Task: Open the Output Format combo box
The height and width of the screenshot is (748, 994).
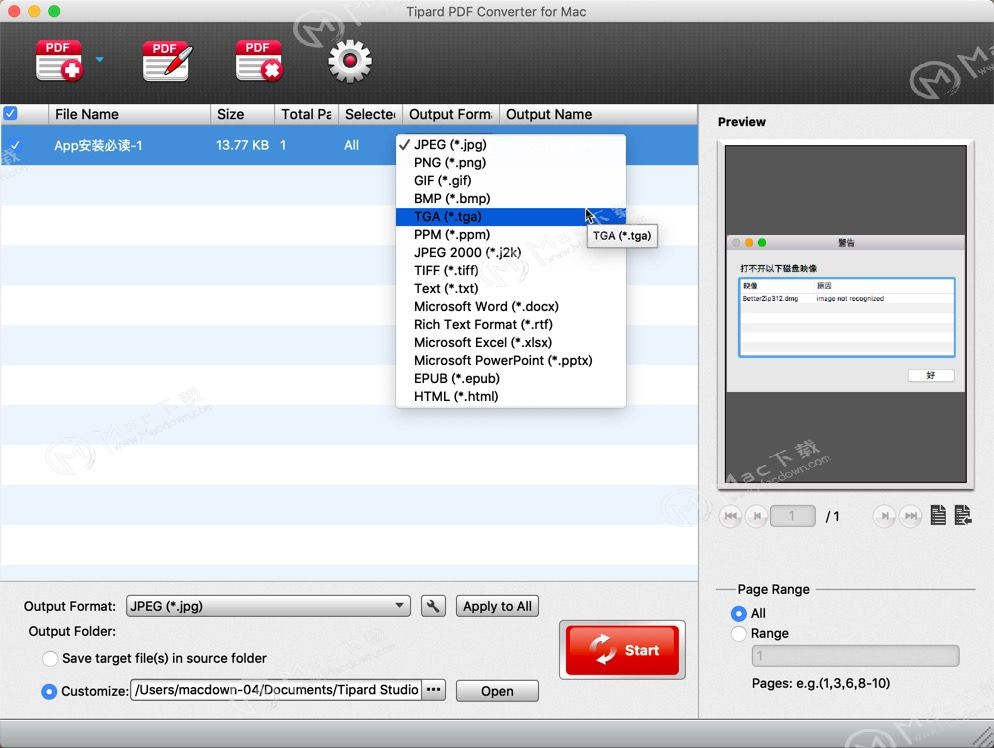Action: pos(268,606)
